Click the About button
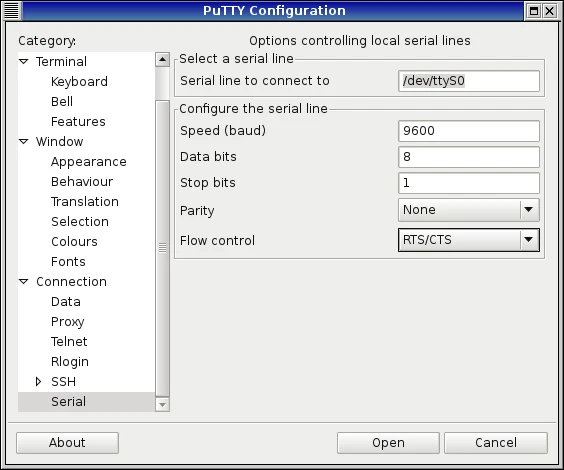 67,443
